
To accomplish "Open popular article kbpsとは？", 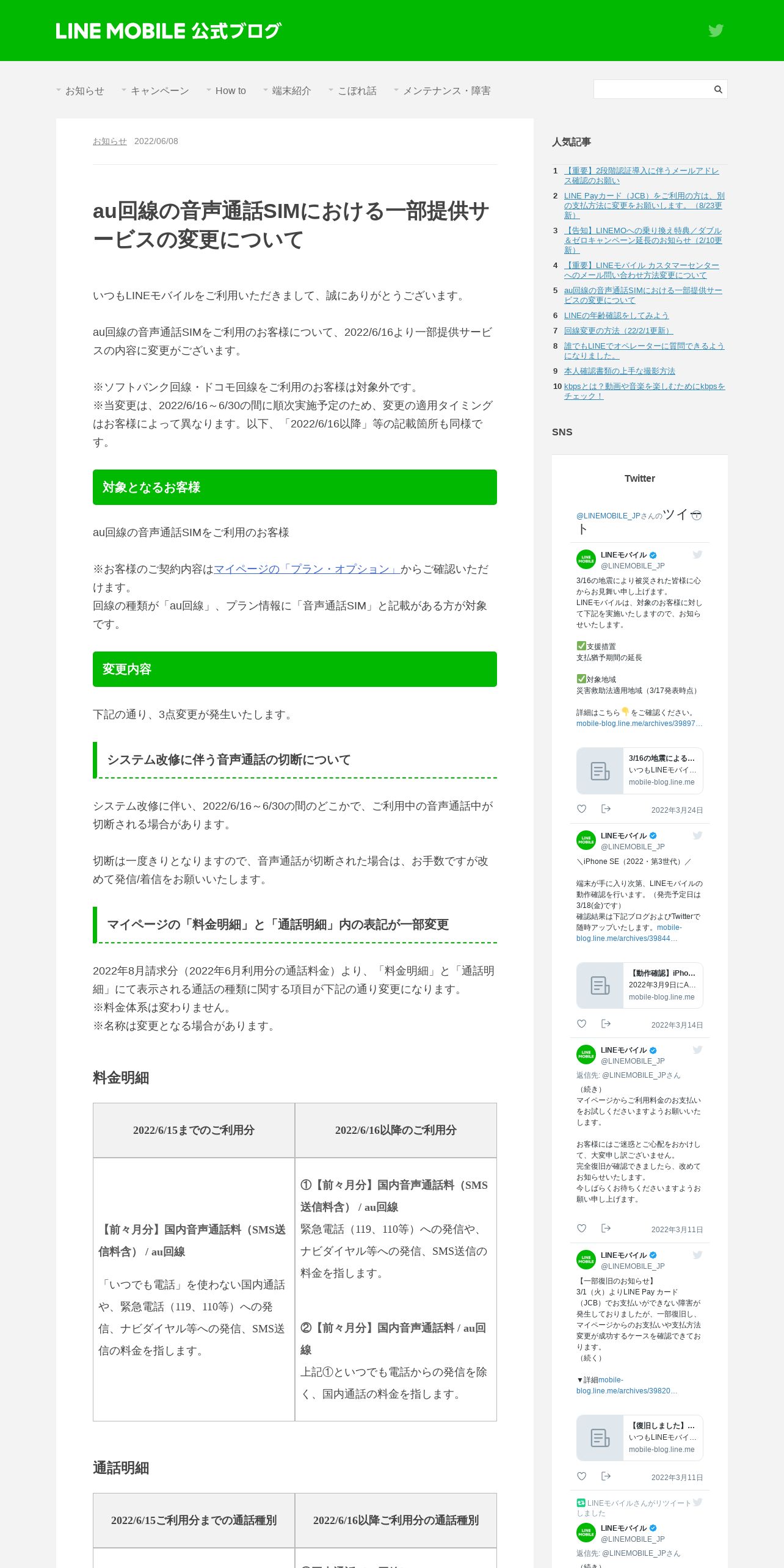I will click(644, 391).
